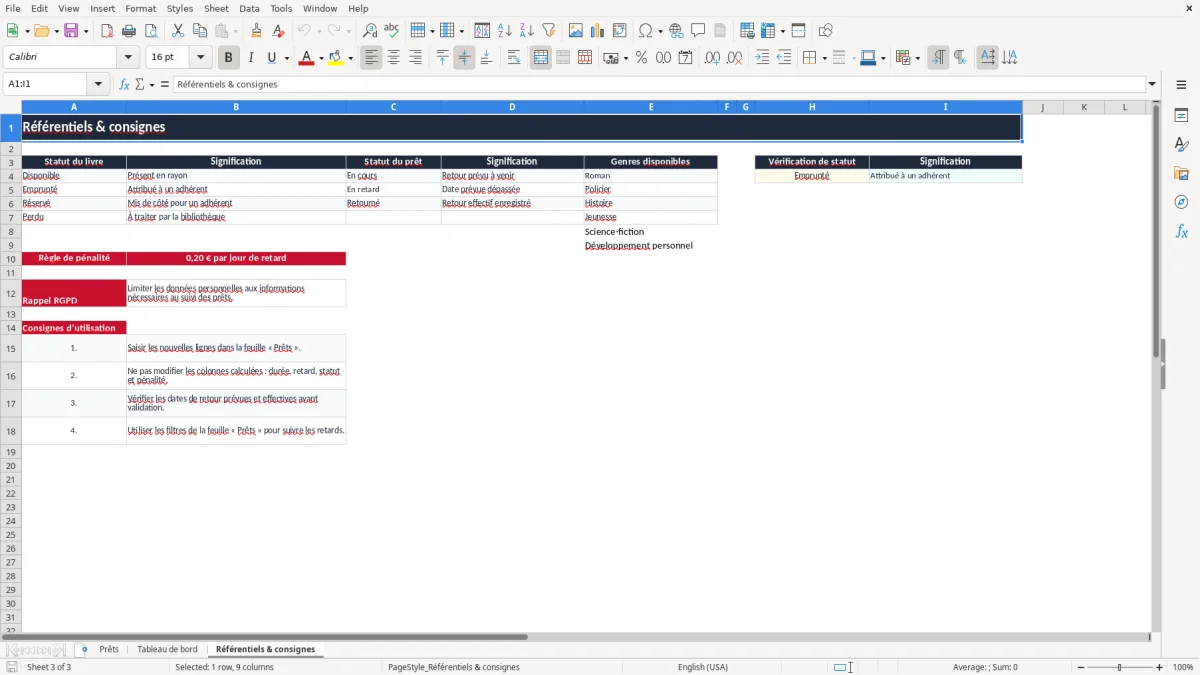Click Zoom In plus button
Image resolution: width=1200 pixels, height=675 pixels.
click(1160, 667)
